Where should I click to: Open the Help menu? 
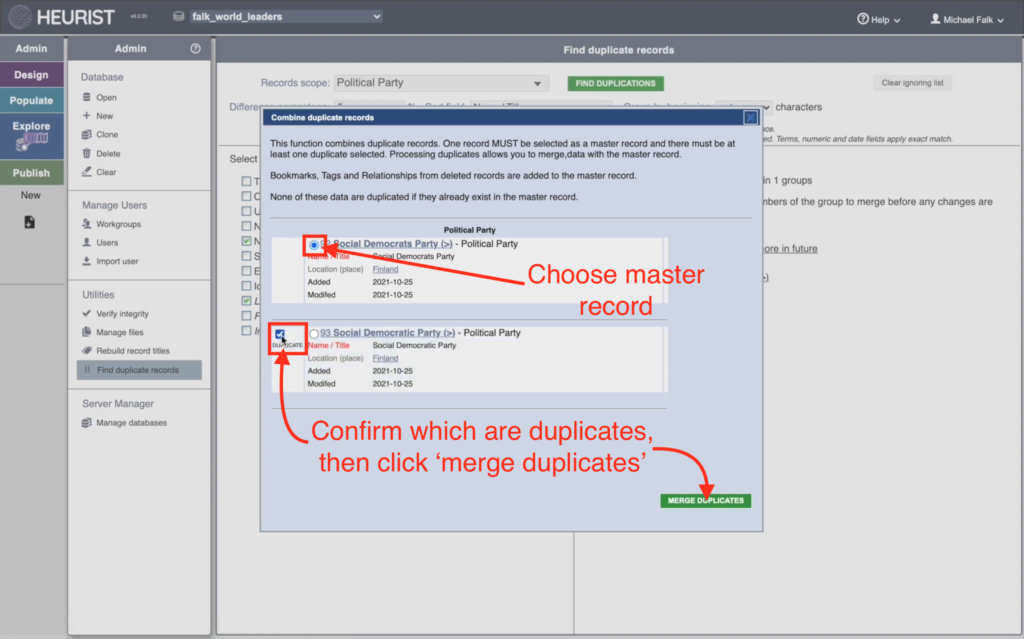click(x=878, y=20)
